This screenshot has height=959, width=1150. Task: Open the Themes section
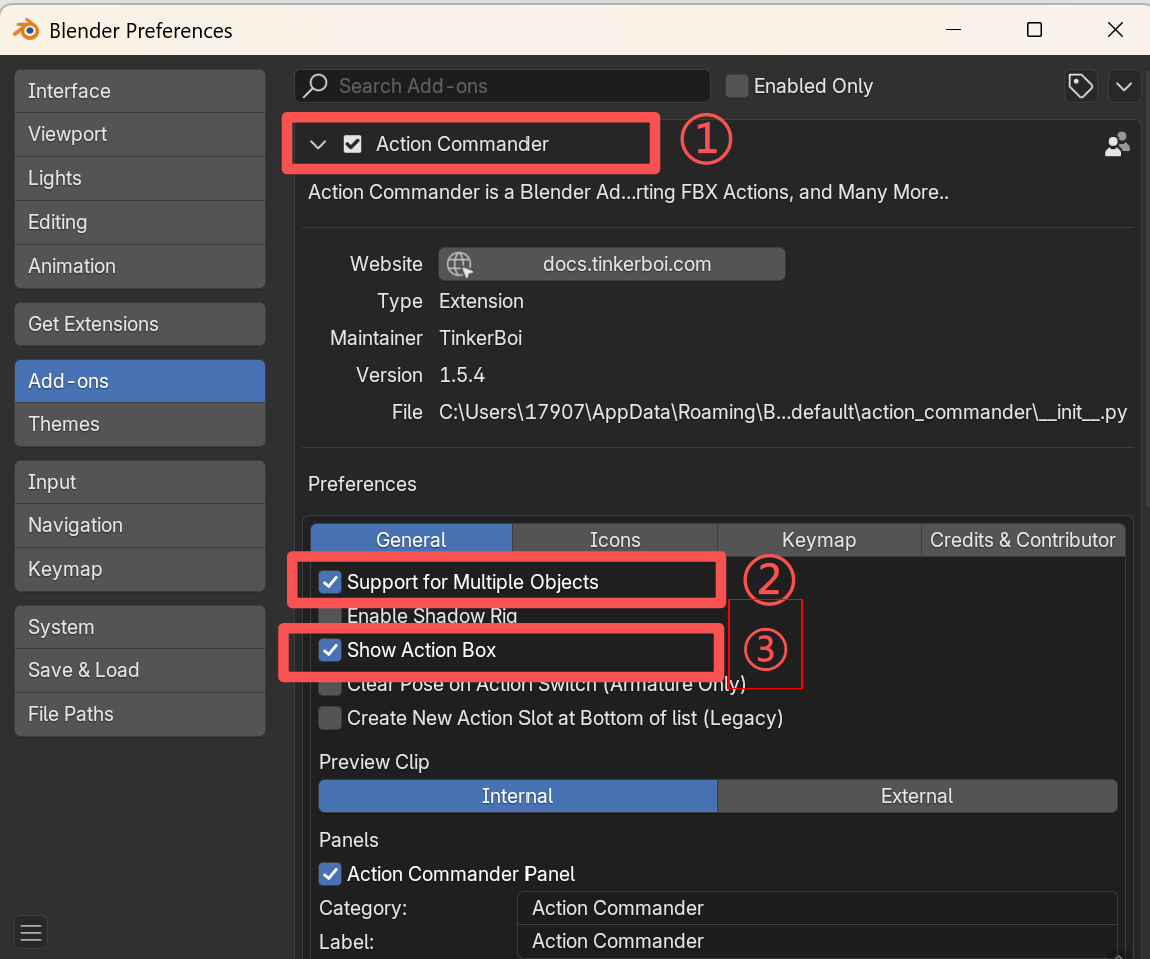pyautogui.click(x=139, y=425)
